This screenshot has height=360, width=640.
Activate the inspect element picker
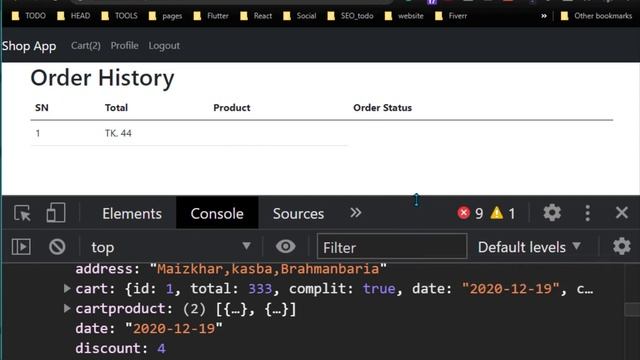click(22, 213)
